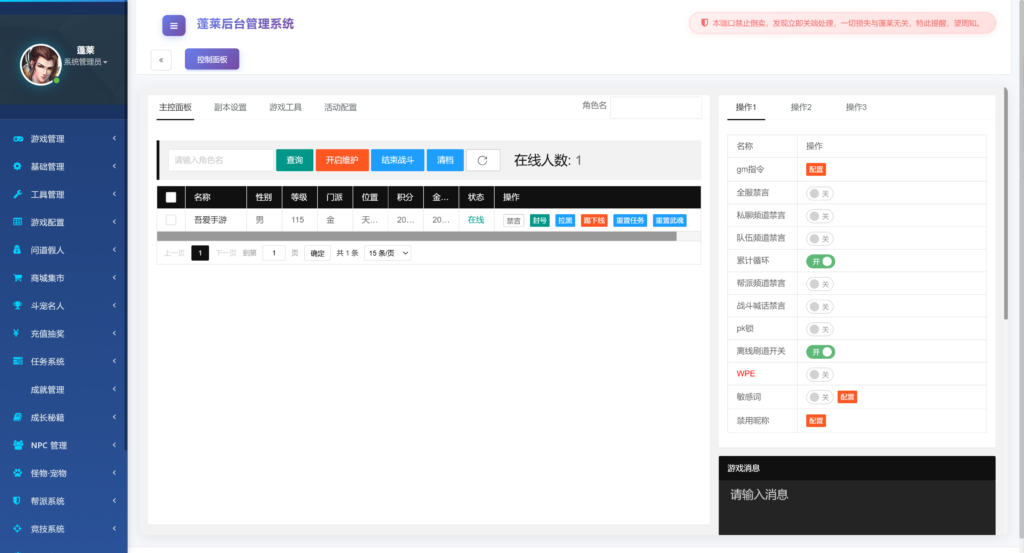1024x553 pixels.
Task: Click the 控制面板 tab button
Action: pyautogui.click(x=212, y=59)
